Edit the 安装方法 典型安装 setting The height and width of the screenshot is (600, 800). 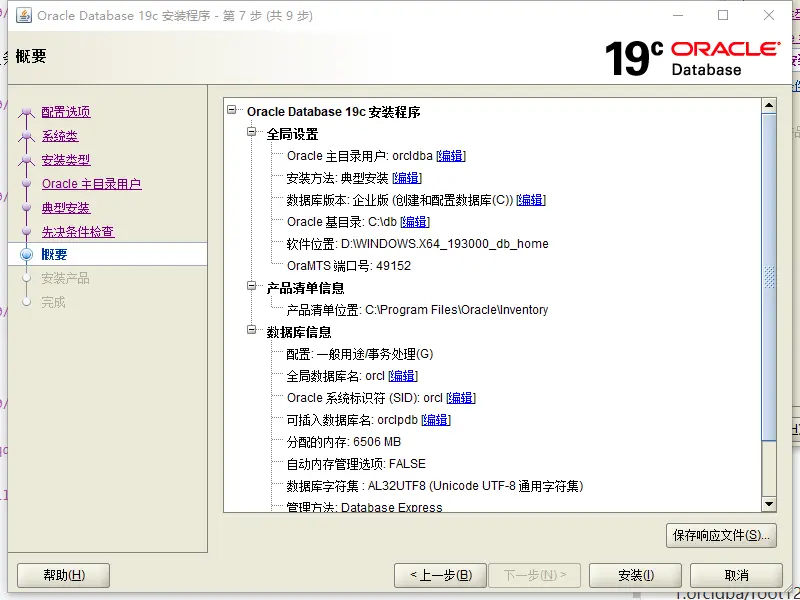coord(407,178)
